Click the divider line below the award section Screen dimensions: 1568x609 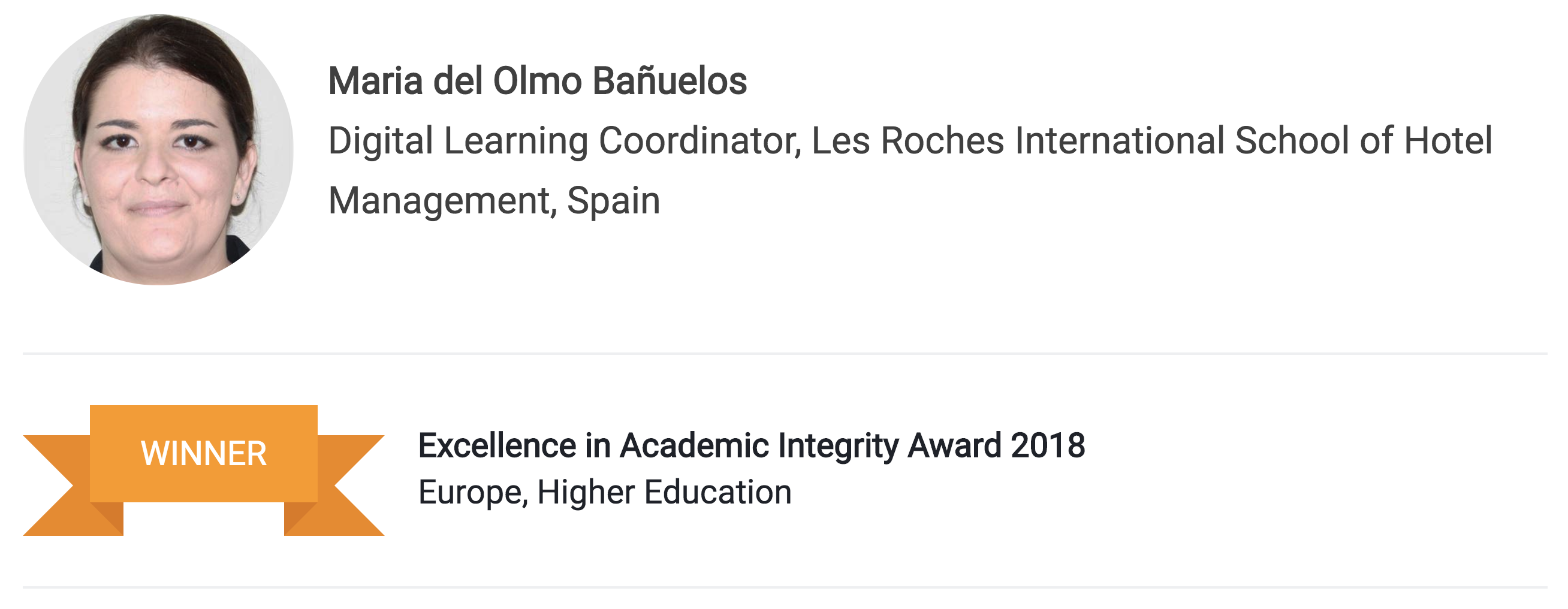[x=785, y=587]
